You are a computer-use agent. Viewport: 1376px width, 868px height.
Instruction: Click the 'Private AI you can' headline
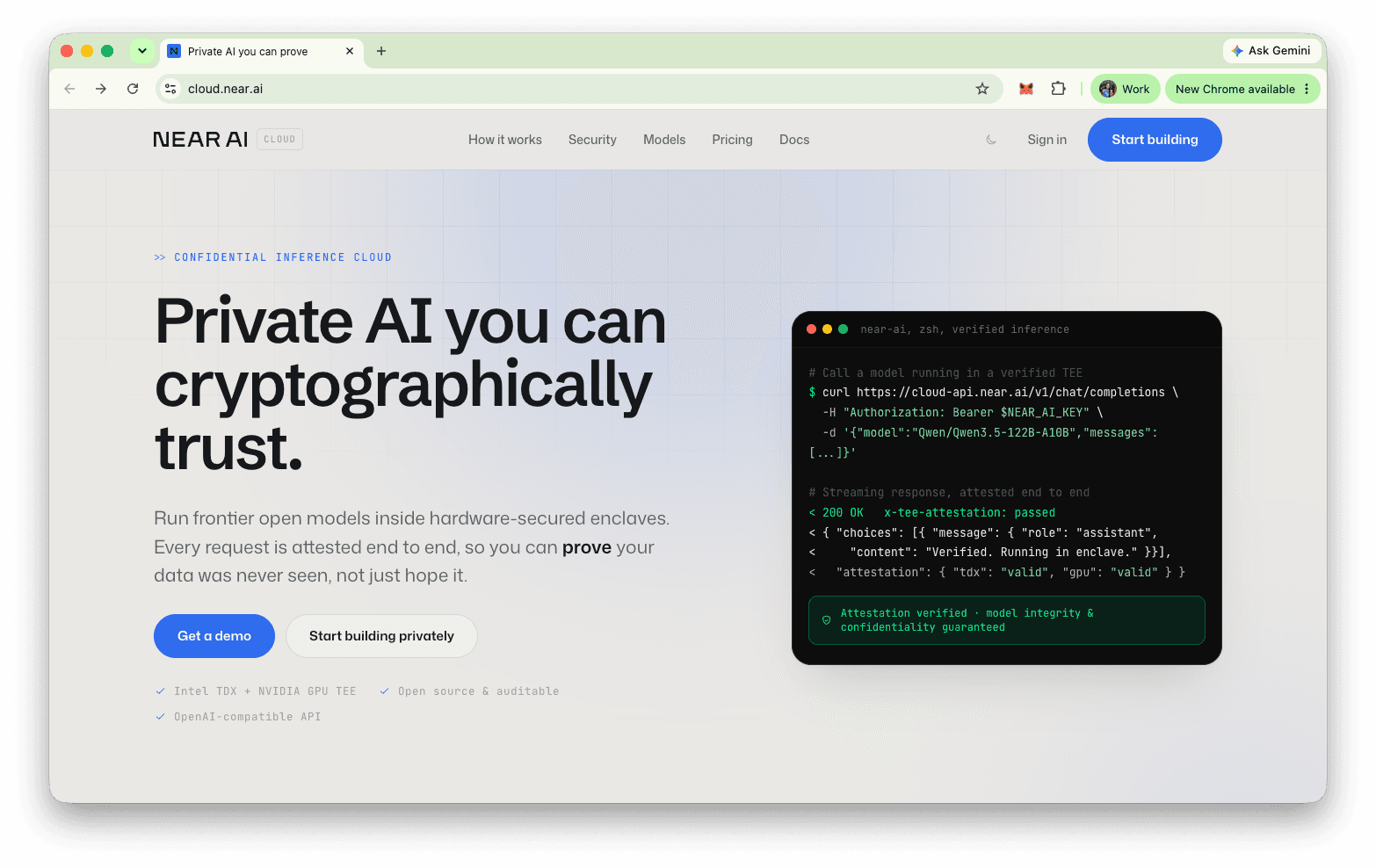point(410,322)
